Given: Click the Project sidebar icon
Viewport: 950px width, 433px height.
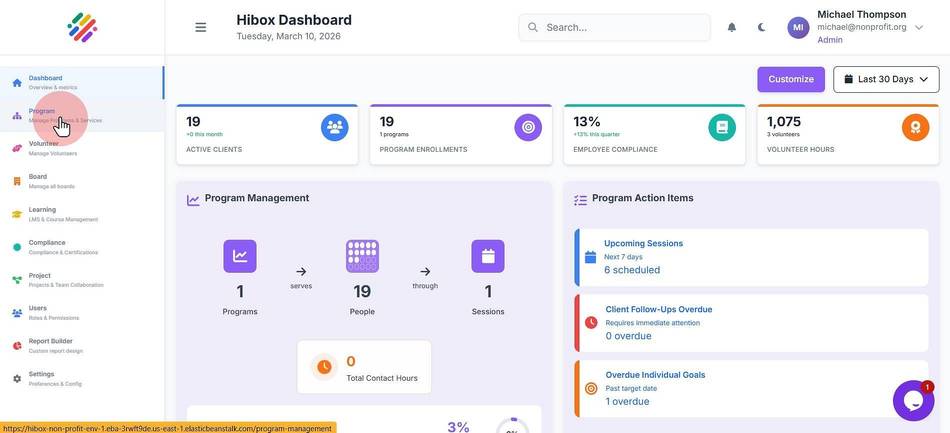Looking at the screenshot, I should pos(17,280).
